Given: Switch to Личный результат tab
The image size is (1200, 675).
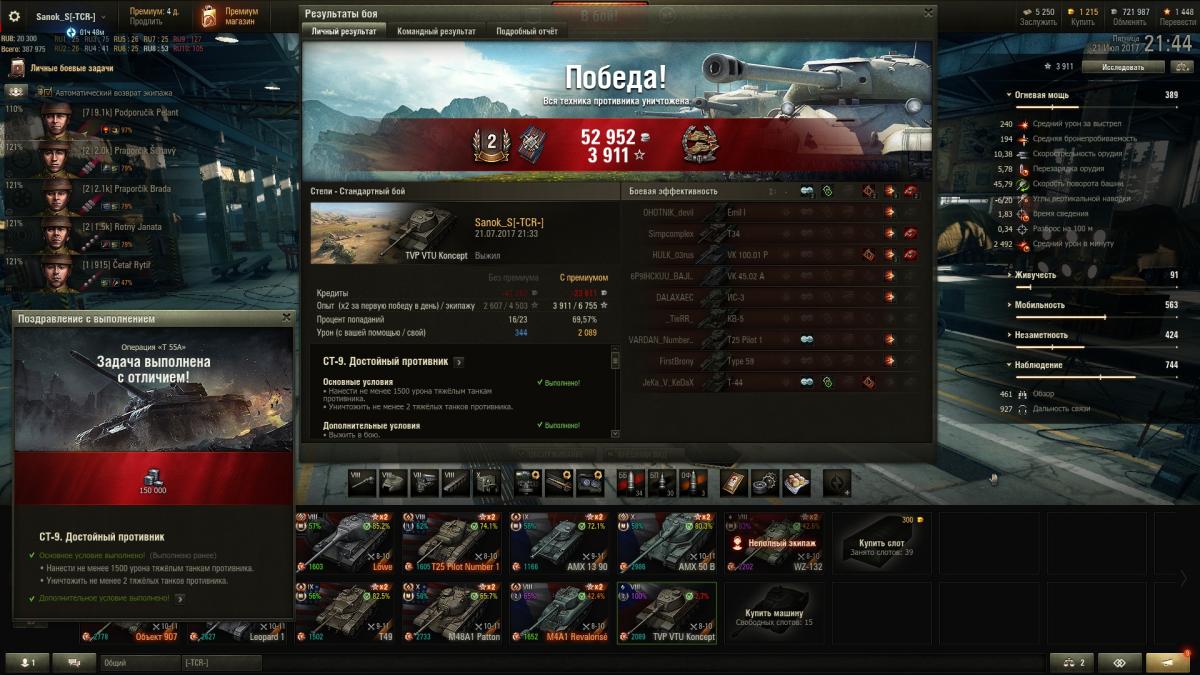Looking at the screenshot, I should (343, 31).
